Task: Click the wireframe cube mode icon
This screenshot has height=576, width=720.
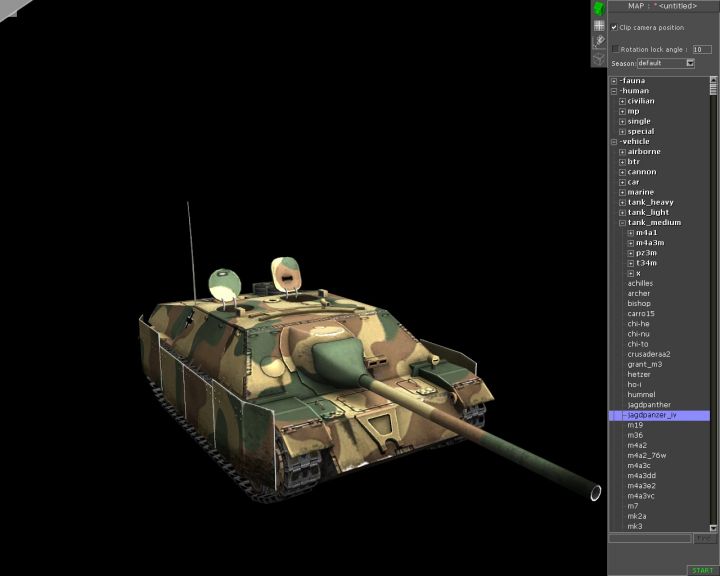Action: (x=599, y=58)
